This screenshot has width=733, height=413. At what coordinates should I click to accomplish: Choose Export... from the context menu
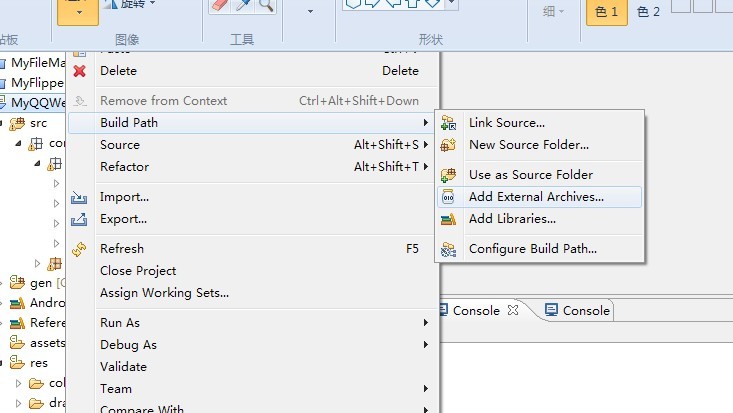coord(253,219)
